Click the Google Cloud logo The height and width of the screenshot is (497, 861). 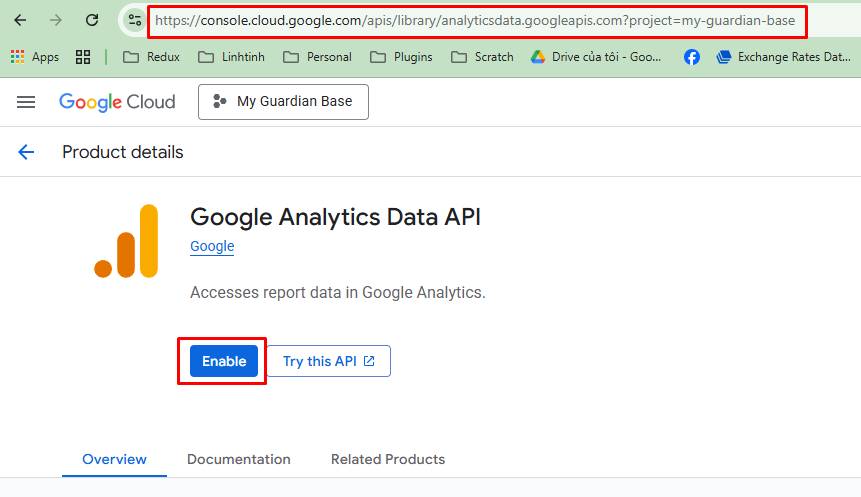(117, 102)
